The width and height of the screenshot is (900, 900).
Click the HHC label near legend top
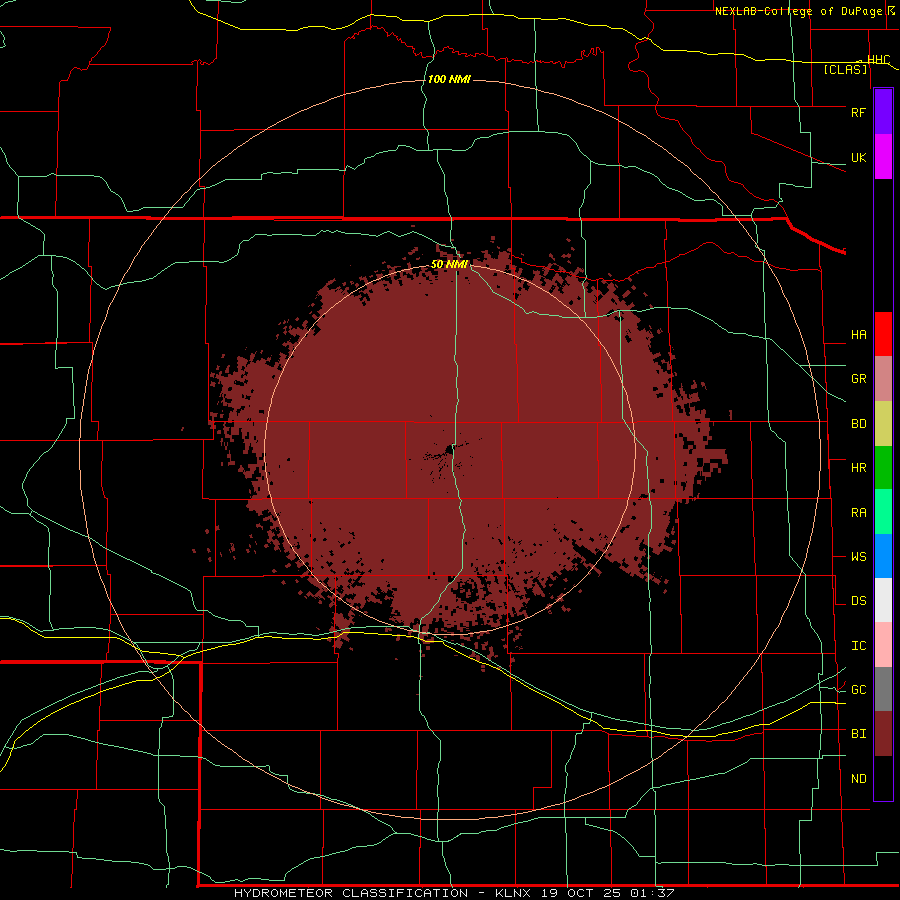coord(878,60)
